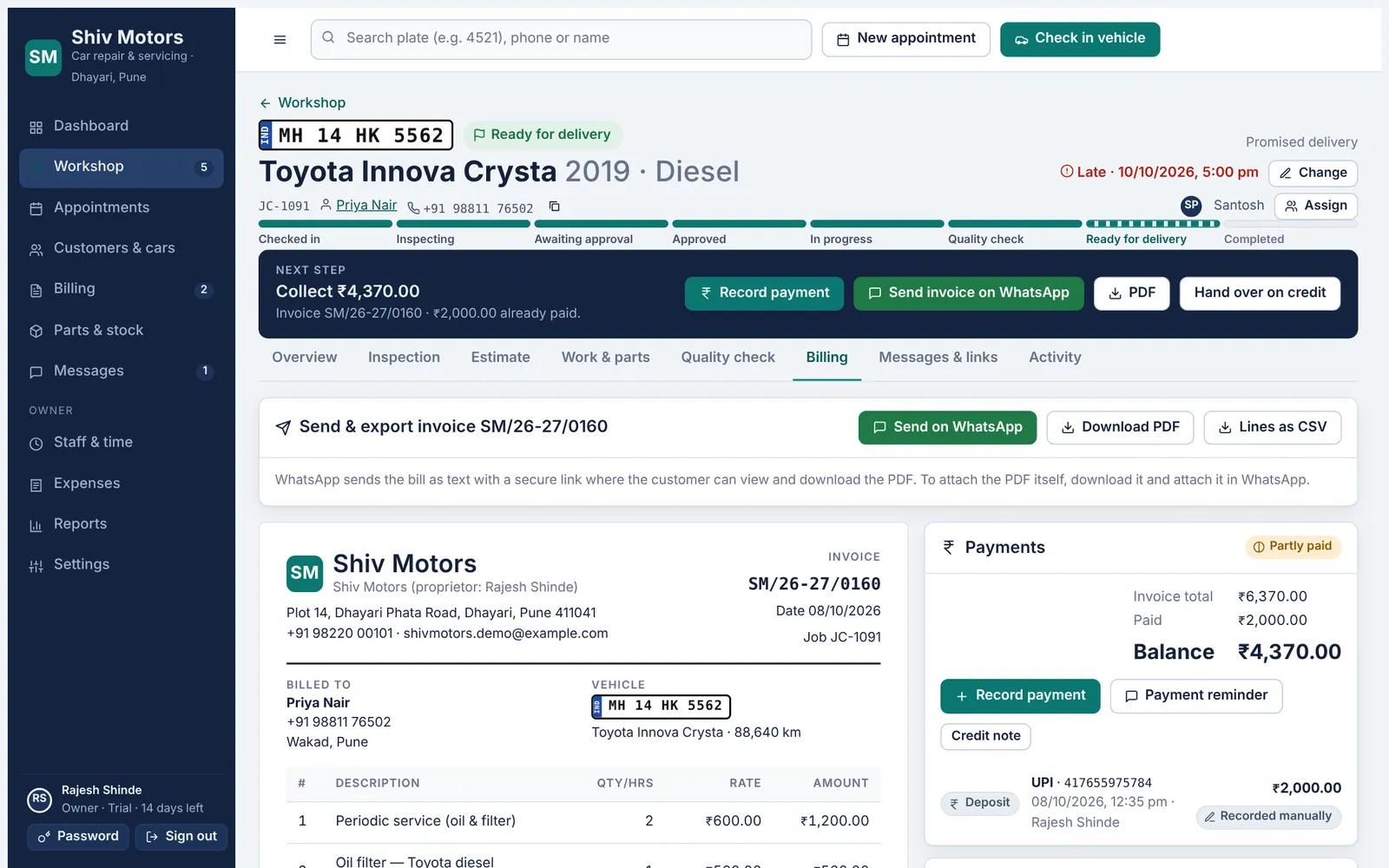Open Billing in the sidebar
Viewport: 1389px width, 868px height.
122,289
